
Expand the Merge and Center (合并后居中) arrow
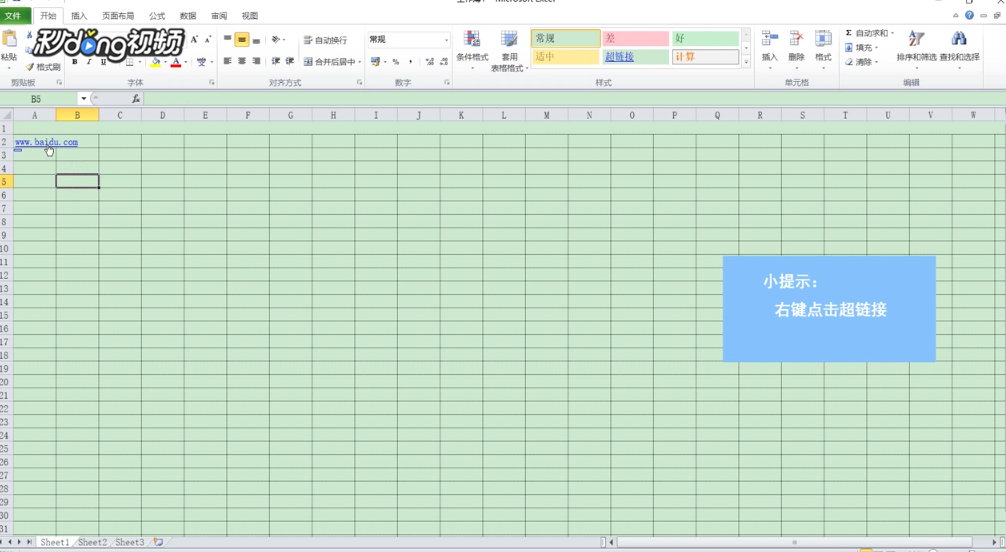360,62
